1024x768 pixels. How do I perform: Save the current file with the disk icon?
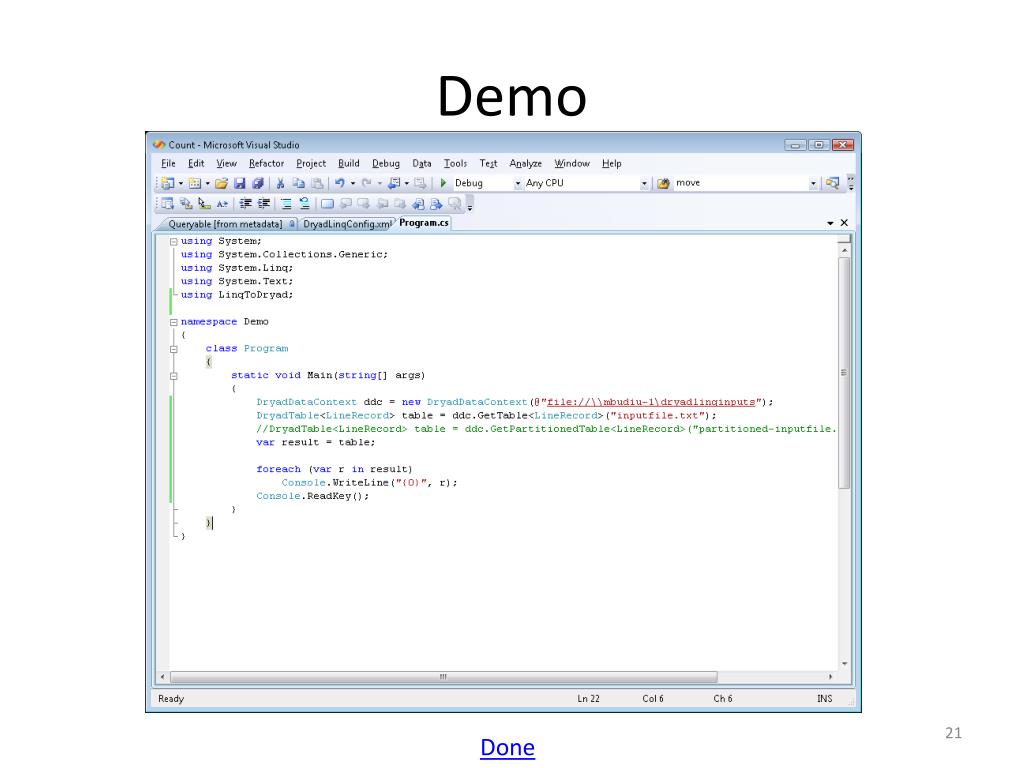[x=240, y=184]
